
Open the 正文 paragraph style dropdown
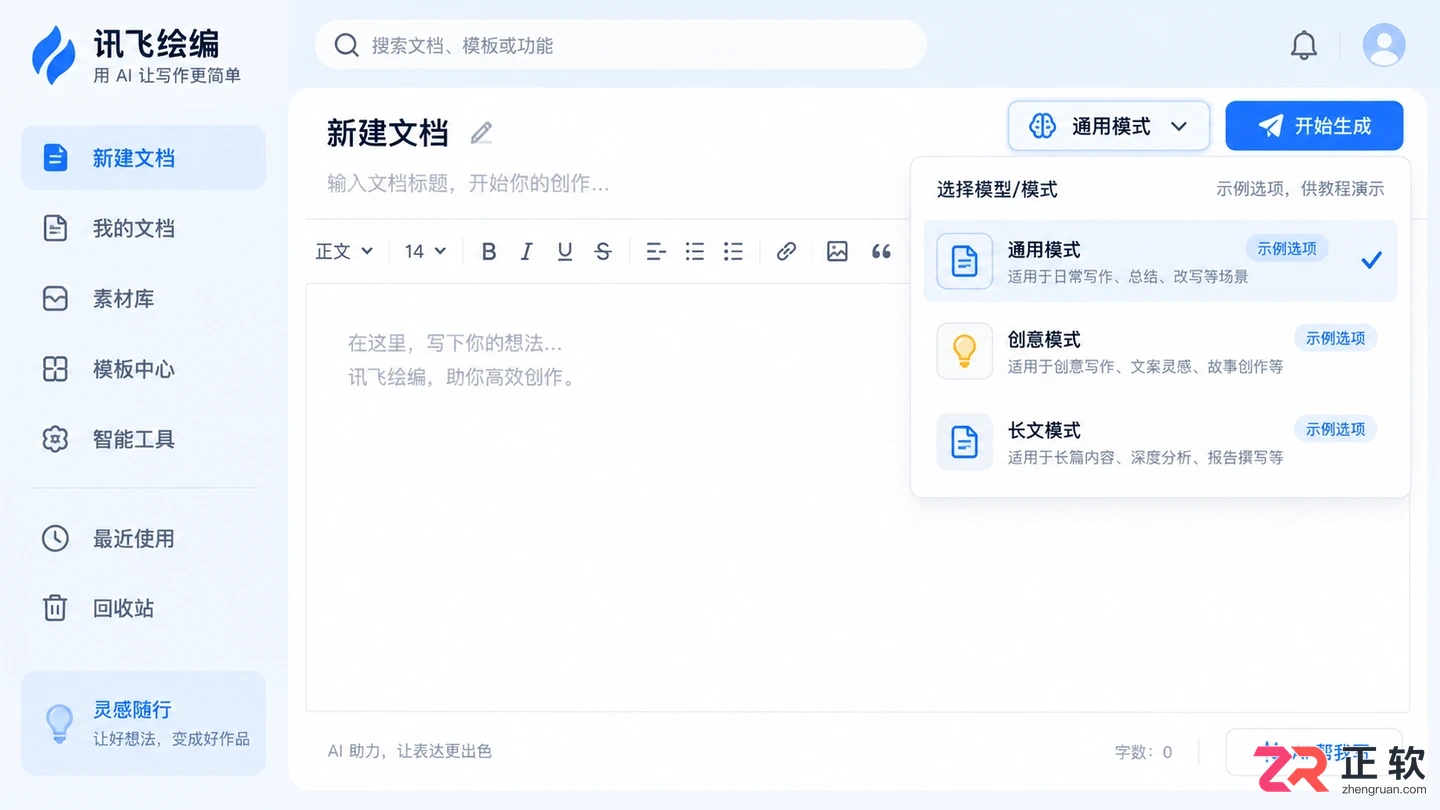(344, 252)
